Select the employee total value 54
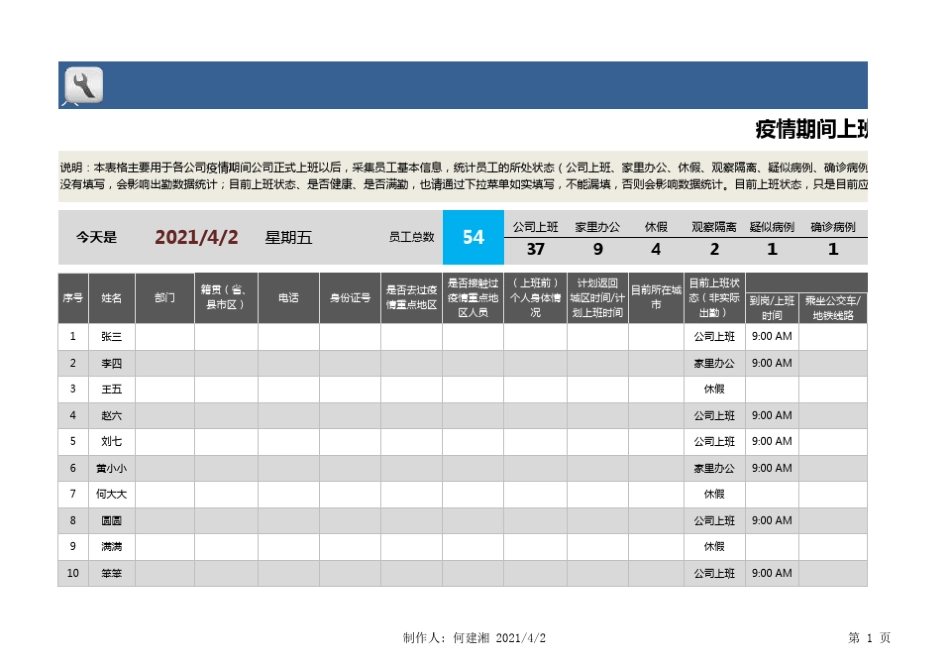This screenshot has height=672, width=950. click(473, 237)
